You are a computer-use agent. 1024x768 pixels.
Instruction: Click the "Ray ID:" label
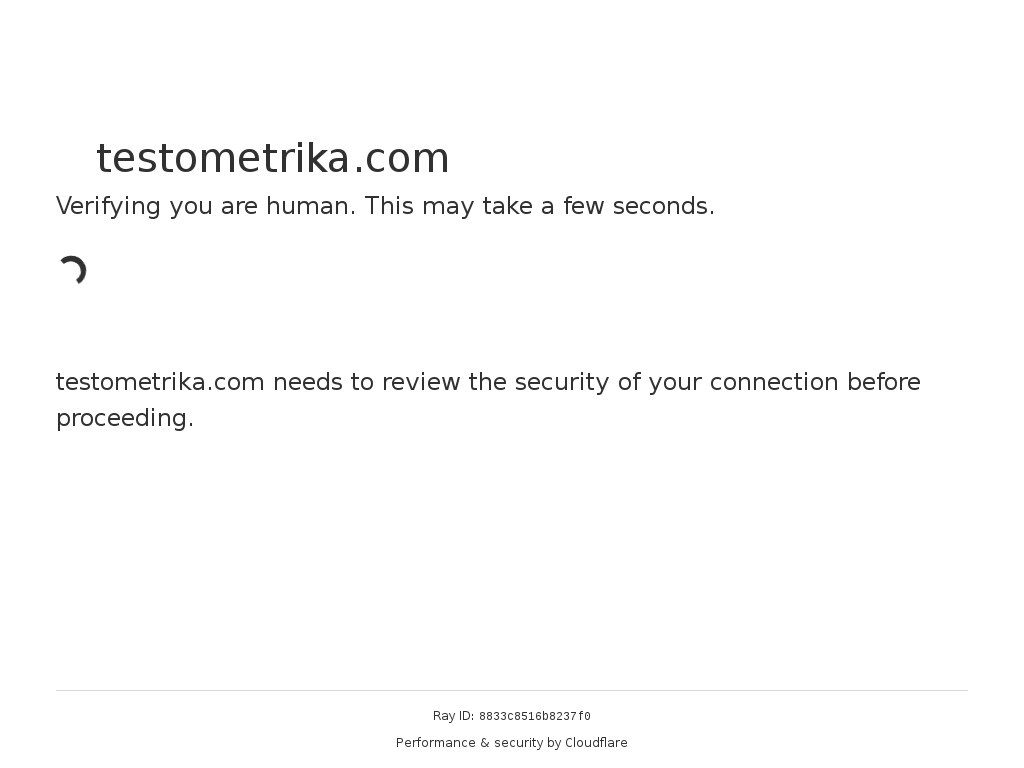453,716
